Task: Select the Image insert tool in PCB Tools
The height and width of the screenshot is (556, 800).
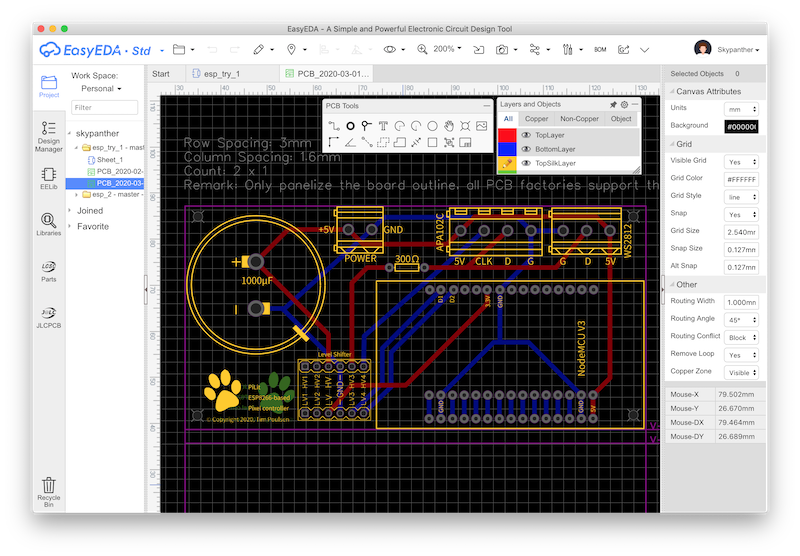Action: click(481, 125)
